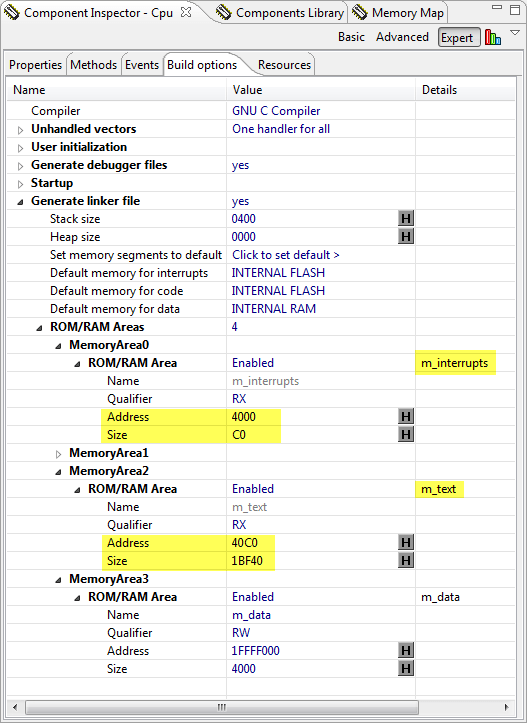The width and height of the screenshot is (527, 723).
Task: Toggle hex button for m_interrupts Size C0
Action: (x=406, y=434)
